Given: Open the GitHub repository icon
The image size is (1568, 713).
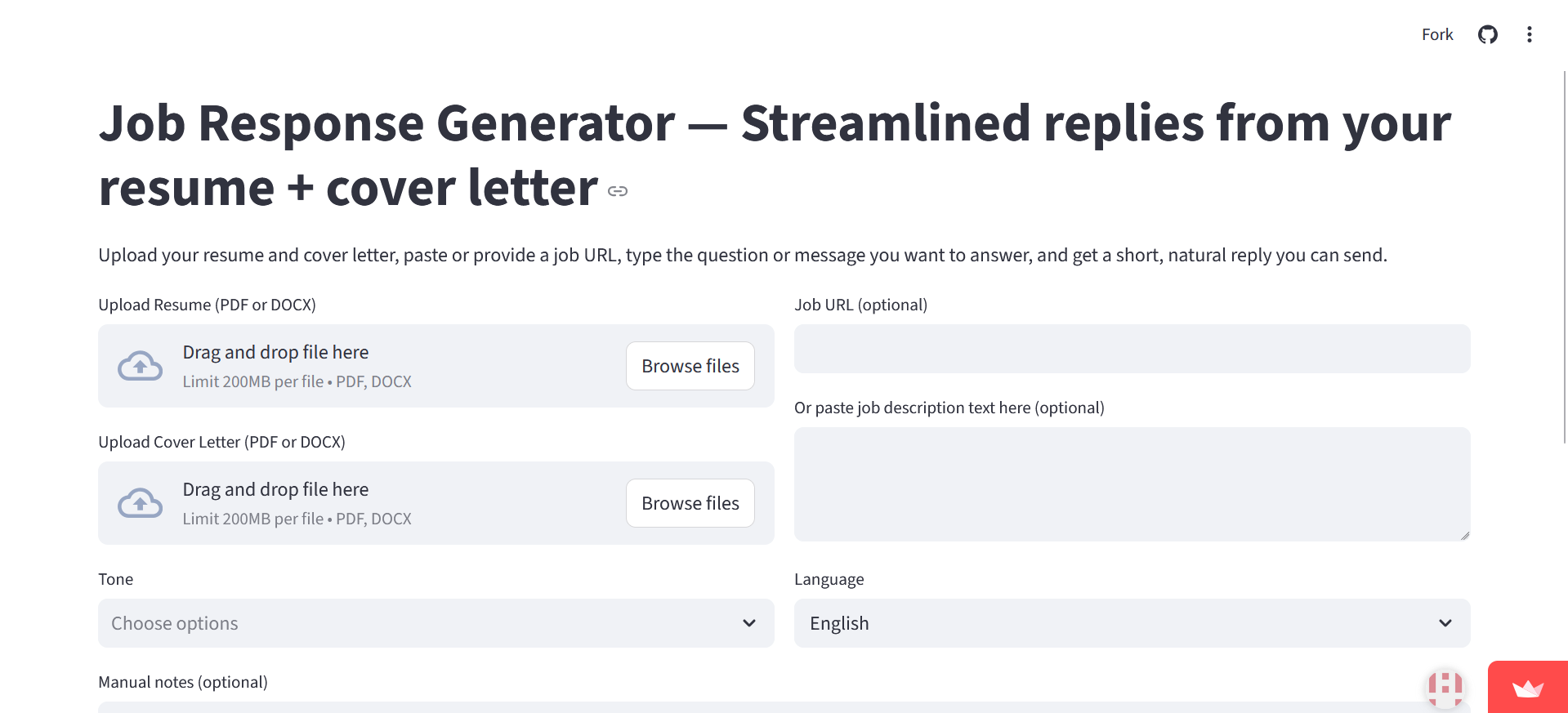Looking at the screenshot, I should tap(1487, 34).
